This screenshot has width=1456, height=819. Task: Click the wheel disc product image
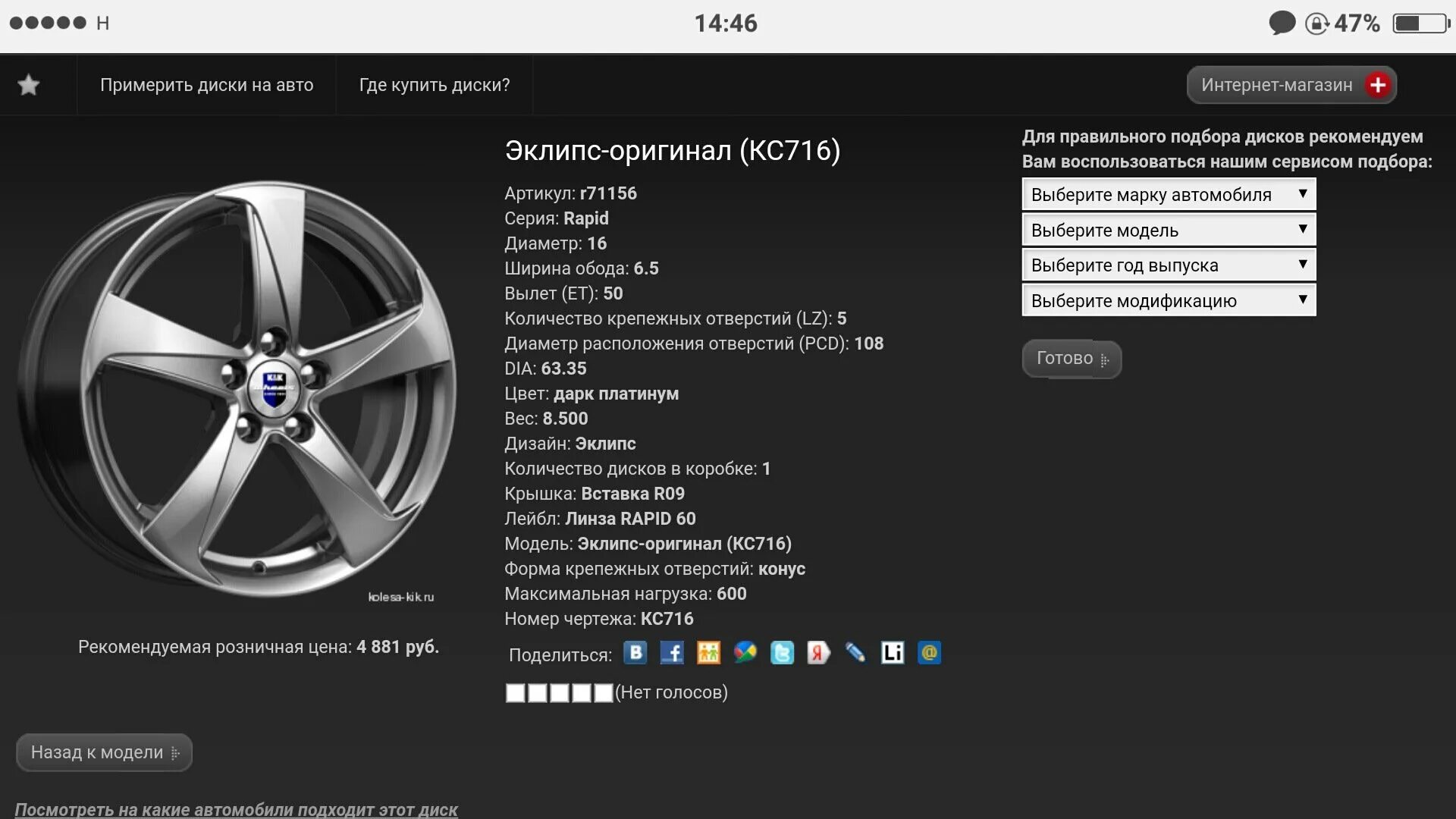click(237, 388)
